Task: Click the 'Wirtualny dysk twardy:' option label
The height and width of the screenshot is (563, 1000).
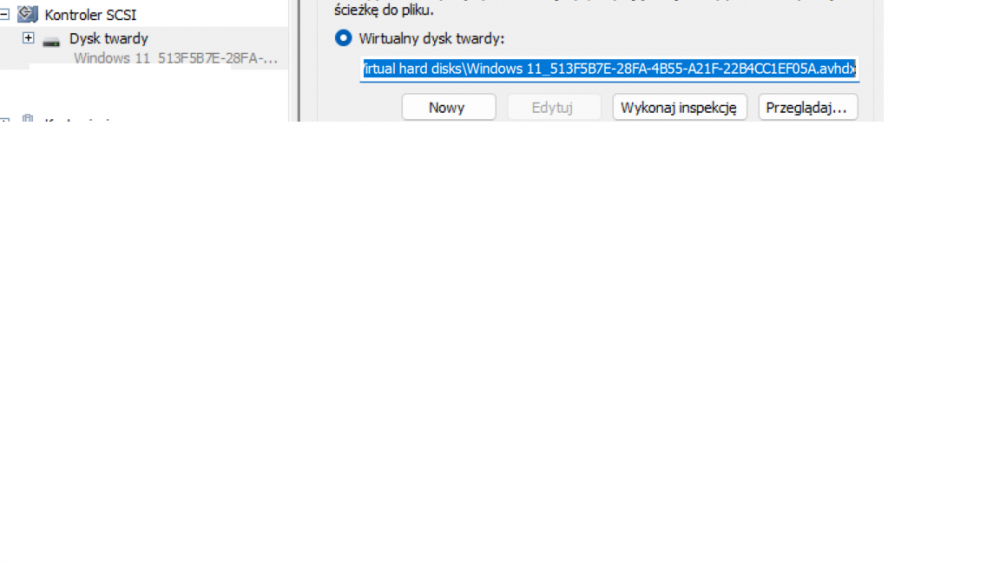Action: (x=431, y=38)
